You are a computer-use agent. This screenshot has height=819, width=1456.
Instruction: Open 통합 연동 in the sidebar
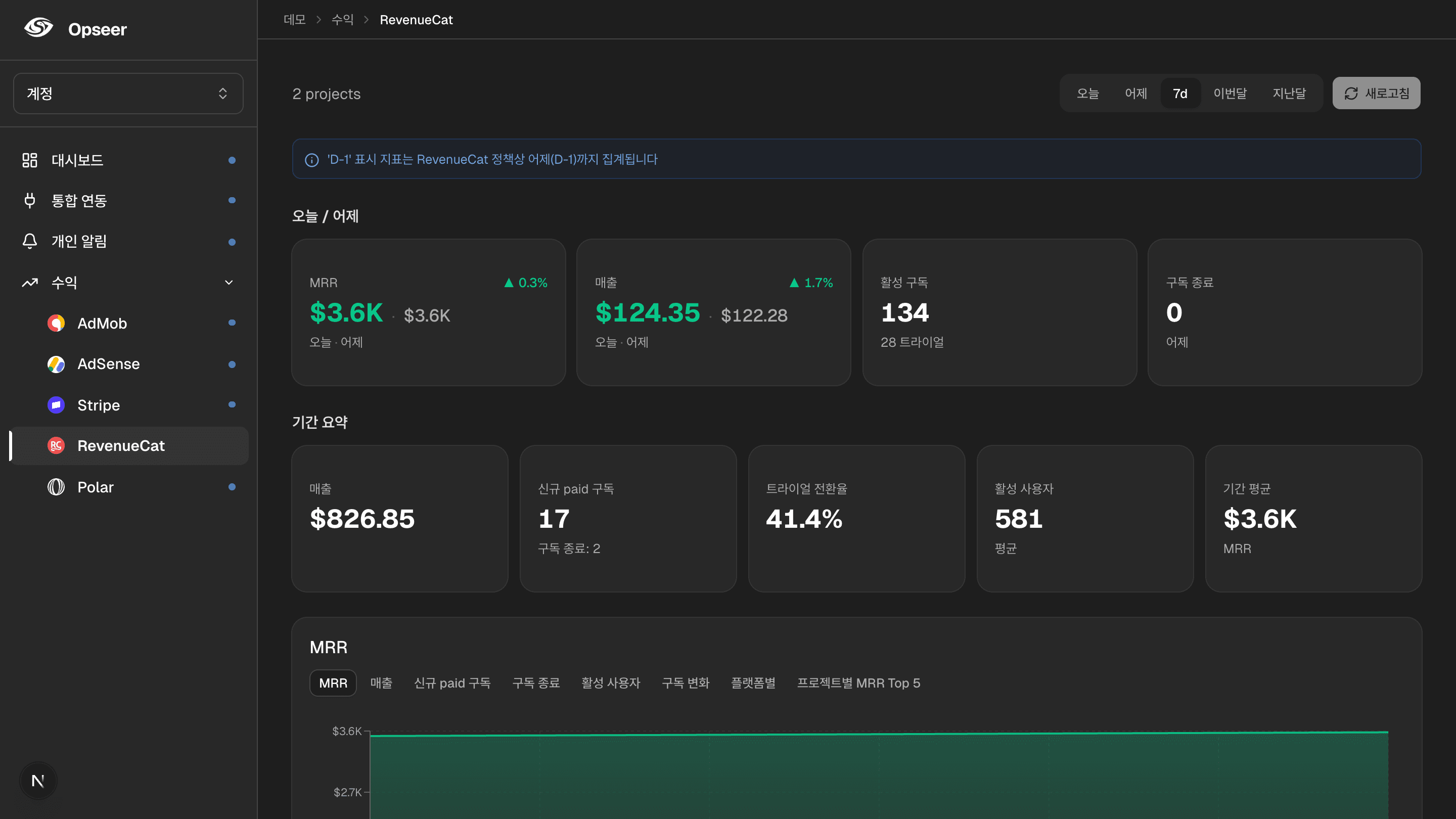pyautogui.click(x=129, y=200)
